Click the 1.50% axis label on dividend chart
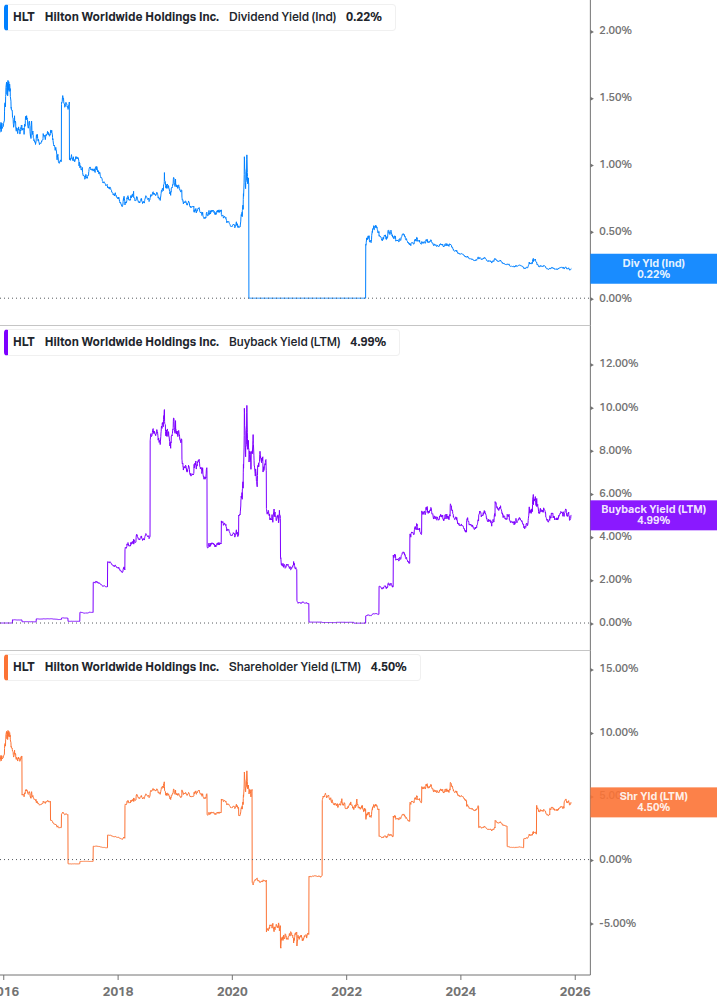The width and height of the screenshot is (717, 1005). (615, 97)
